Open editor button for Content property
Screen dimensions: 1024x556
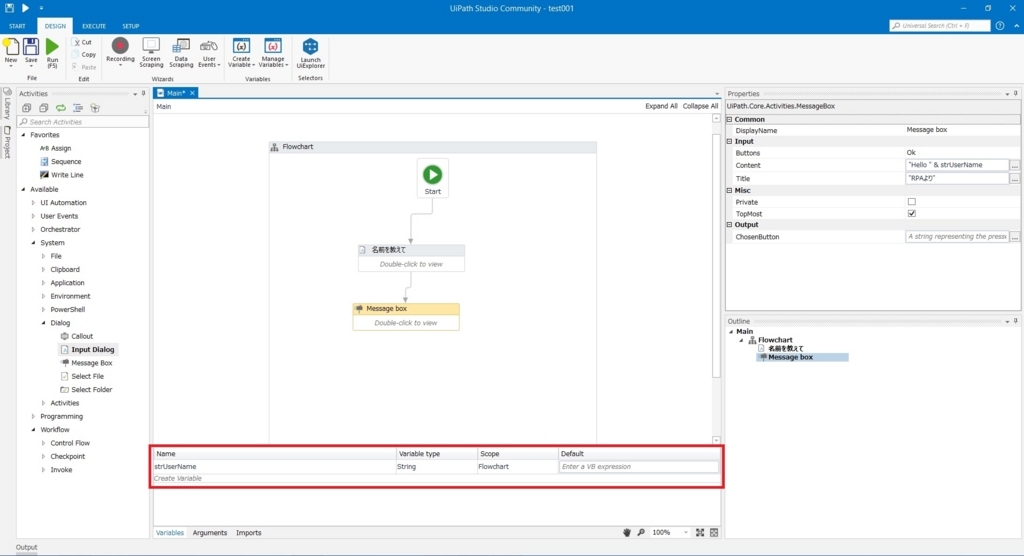pos(1014,165)
